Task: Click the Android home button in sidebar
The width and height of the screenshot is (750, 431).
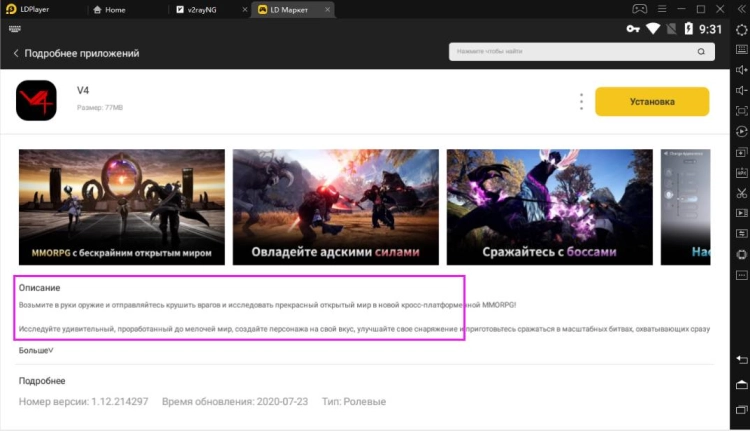Action: click(741, 385)
